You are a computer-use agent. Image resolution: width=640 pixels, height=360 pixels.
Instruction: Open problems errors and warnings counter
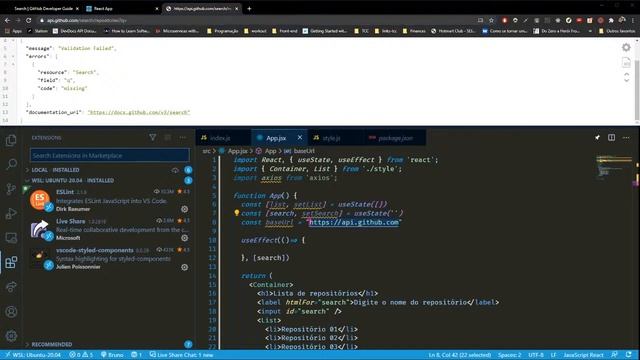click(x=81, y=355)
